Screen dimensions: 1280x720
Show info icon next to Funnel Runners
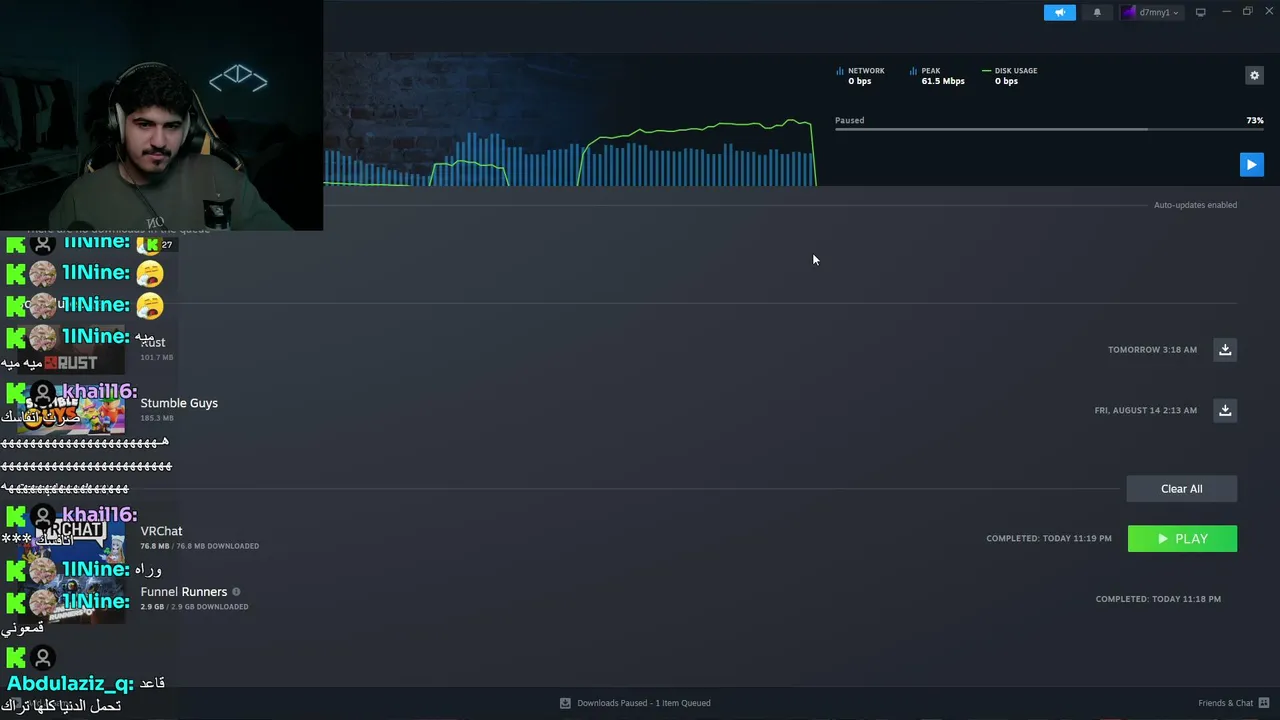tap(236, 592)
